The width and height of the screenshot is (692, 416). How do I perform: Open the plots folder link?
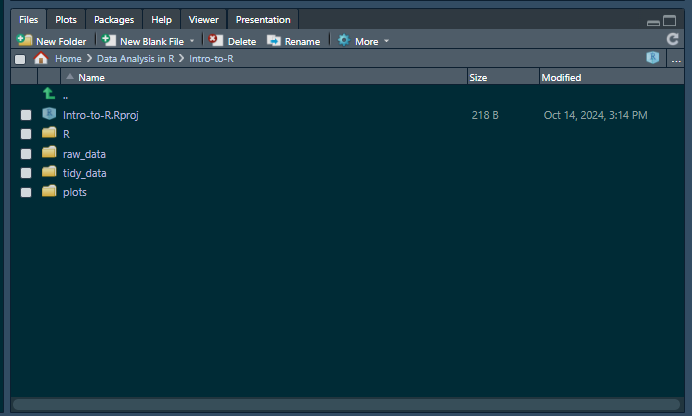75,192
